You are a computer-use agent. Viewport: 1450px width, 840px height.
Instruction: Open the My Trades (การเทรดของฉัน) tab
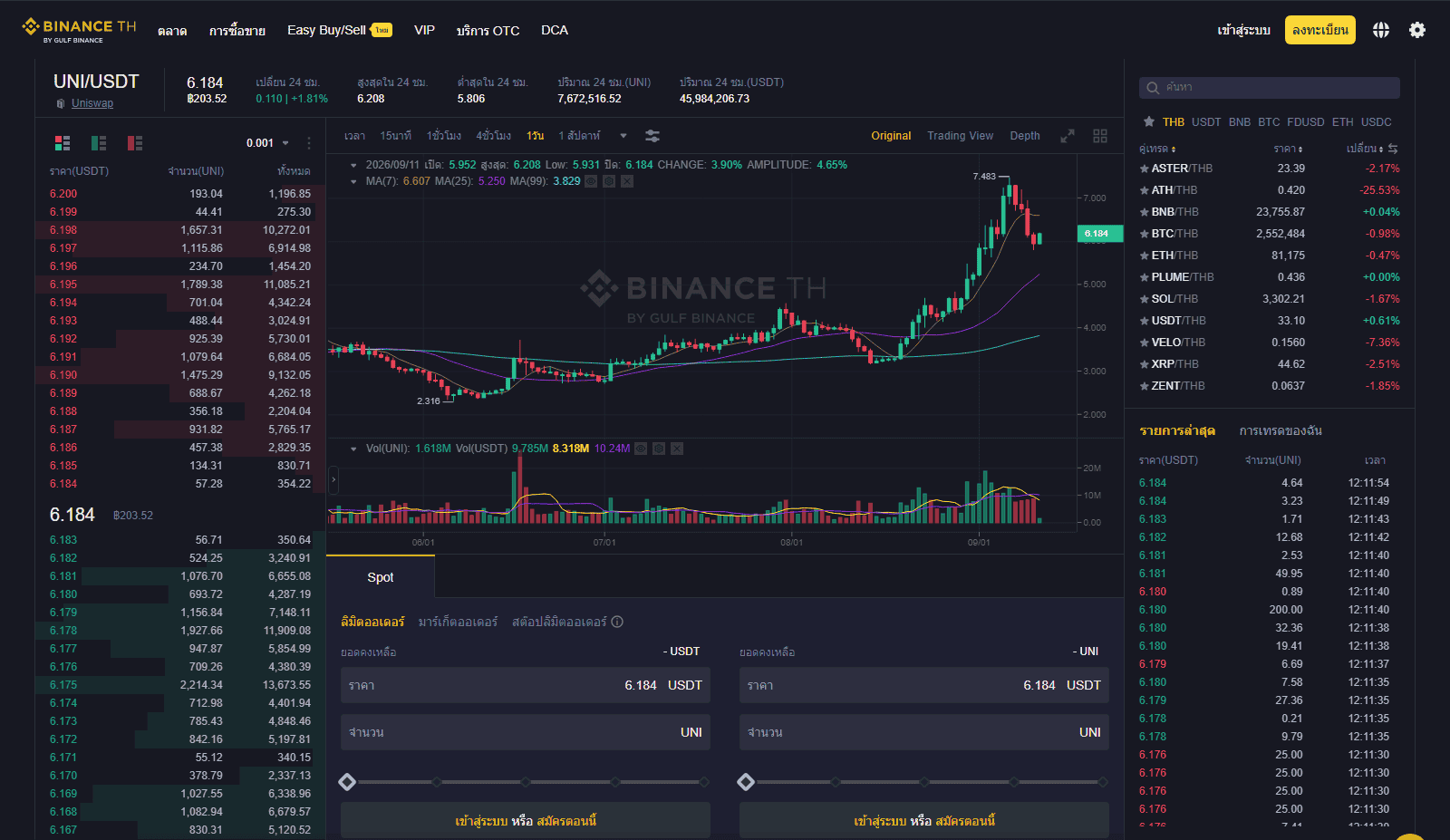(1281, 430)
